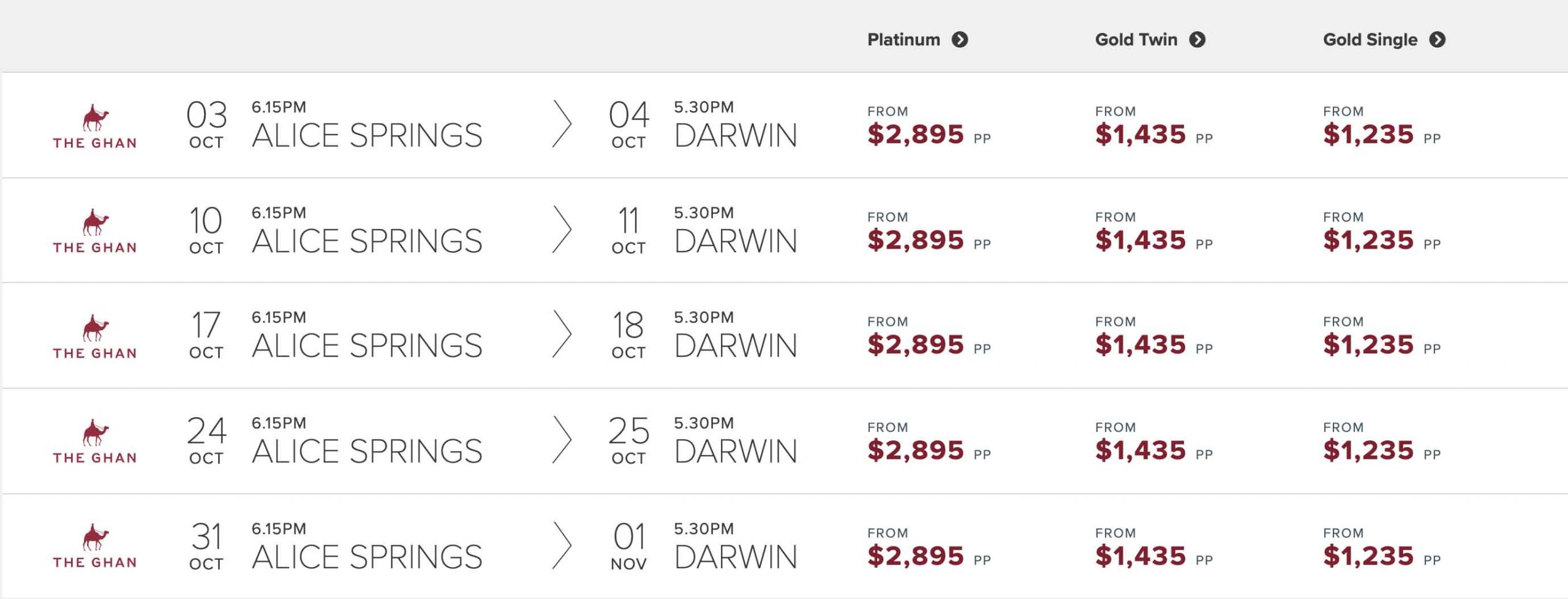1568x599 pixels.
Task: Click the arrow icon next to Gold Single
Action: tap(1438, 40)
